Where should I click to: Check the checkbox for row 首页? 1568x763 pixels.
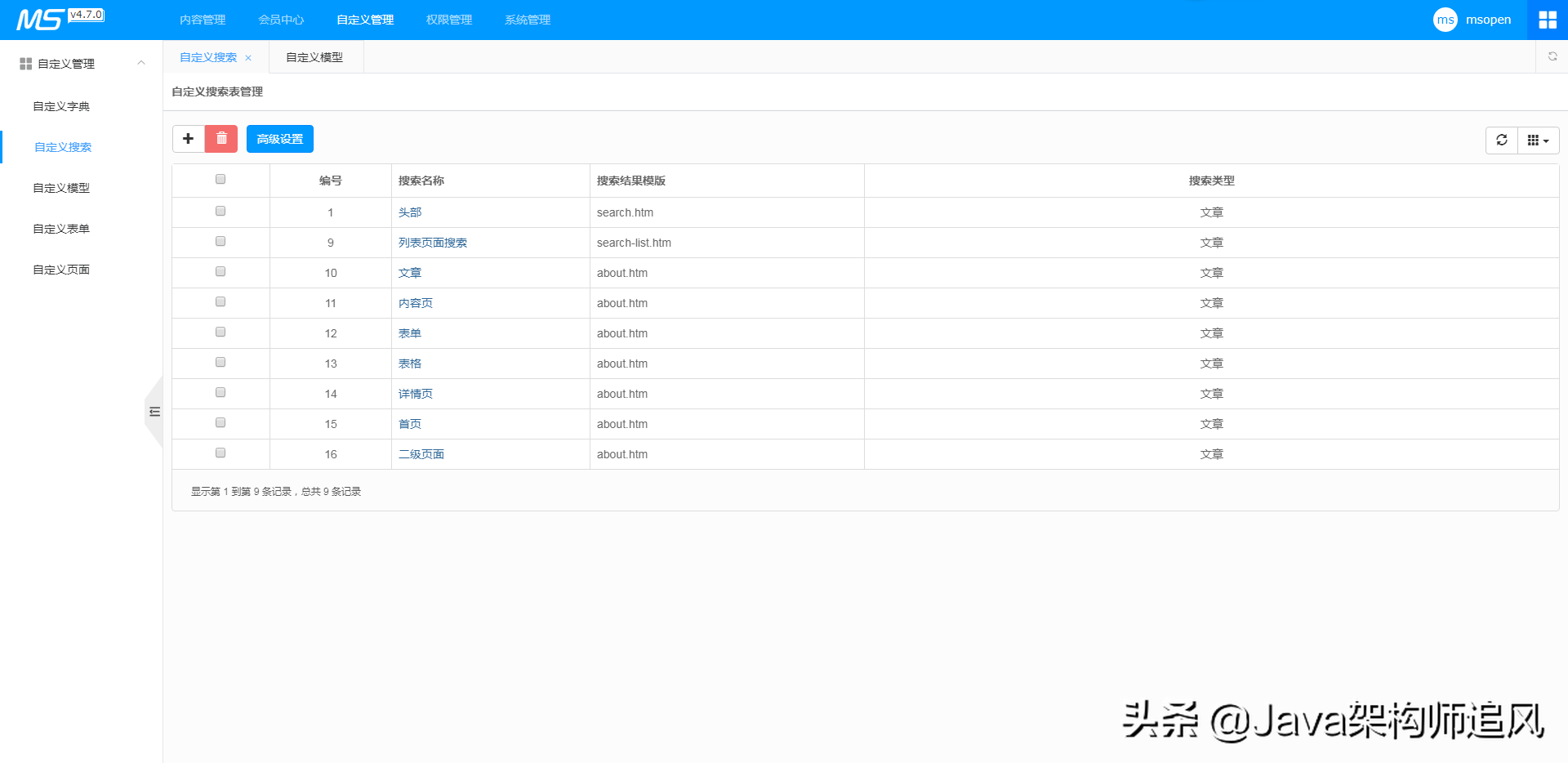click(220, 422)
